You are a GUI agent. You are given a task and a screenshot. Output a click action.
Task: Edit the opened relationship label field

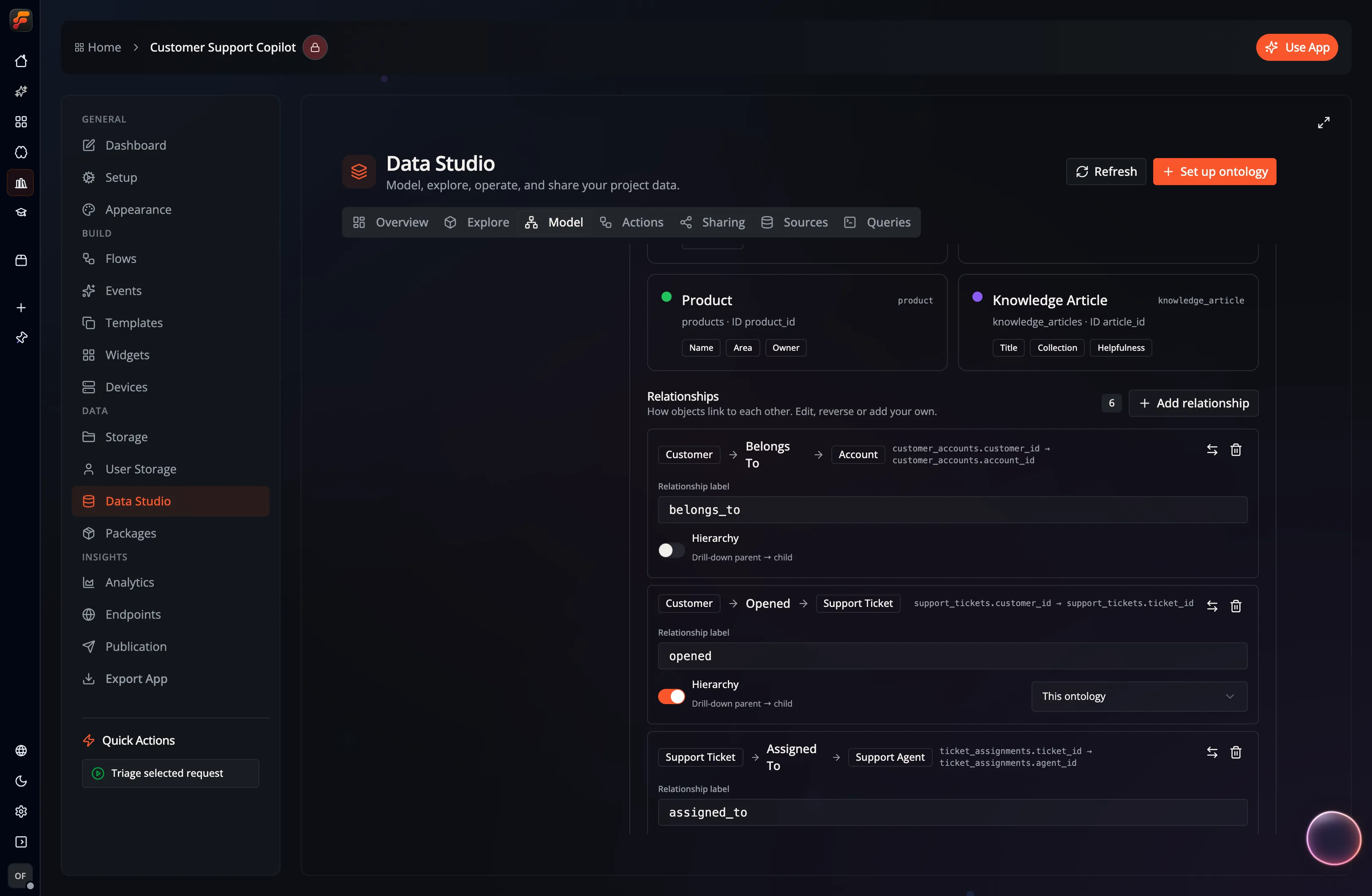click(x=952, y=656)
